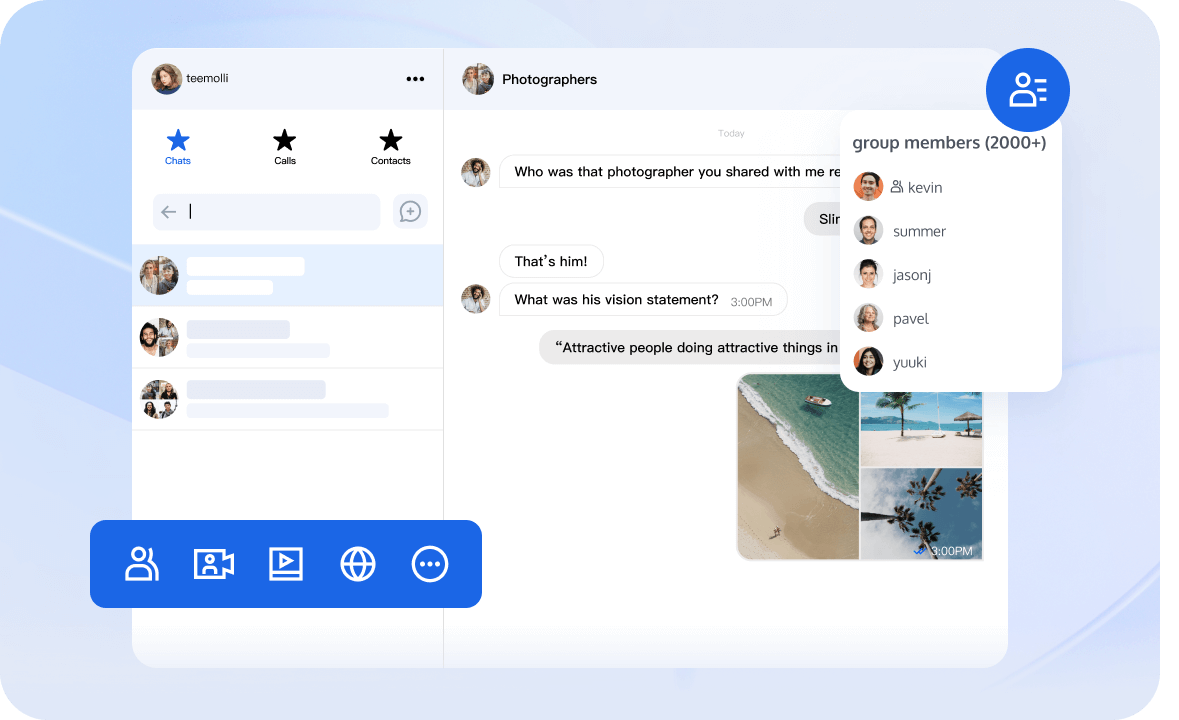This screenshot has height=720, width=1179.
Task: Click the globe icon in the bottom toolbar
Action: (358, 564)
